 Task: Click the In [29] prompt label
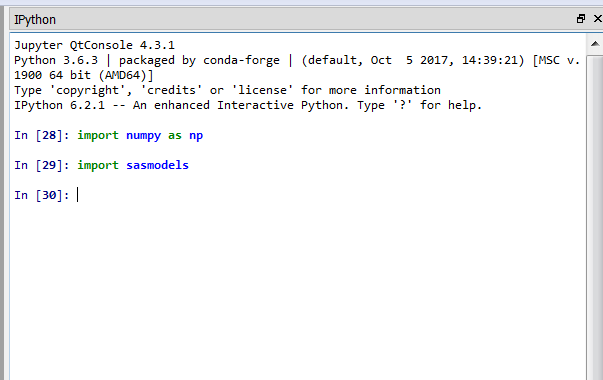pyautogui.click(x=42, y=165)
